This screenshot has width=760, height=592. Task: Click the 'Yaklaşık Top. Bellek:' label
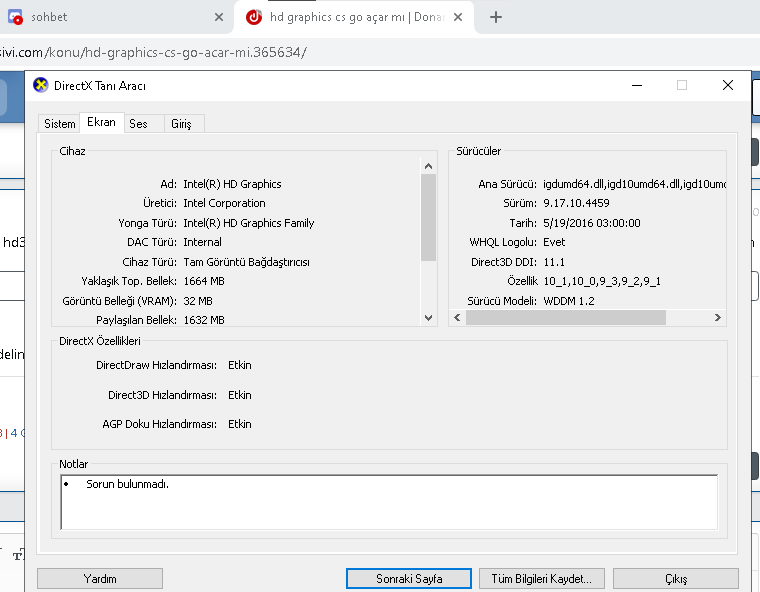(x=129, y=281)
